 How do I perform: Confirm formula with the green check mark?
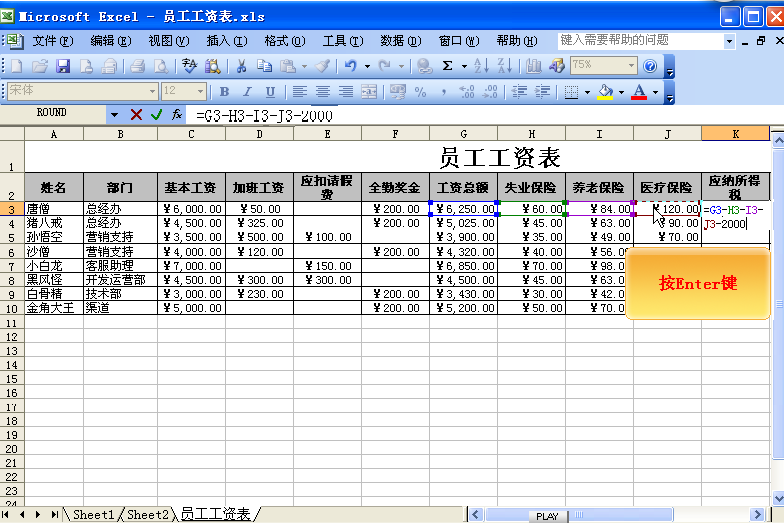tap(156, 115)
